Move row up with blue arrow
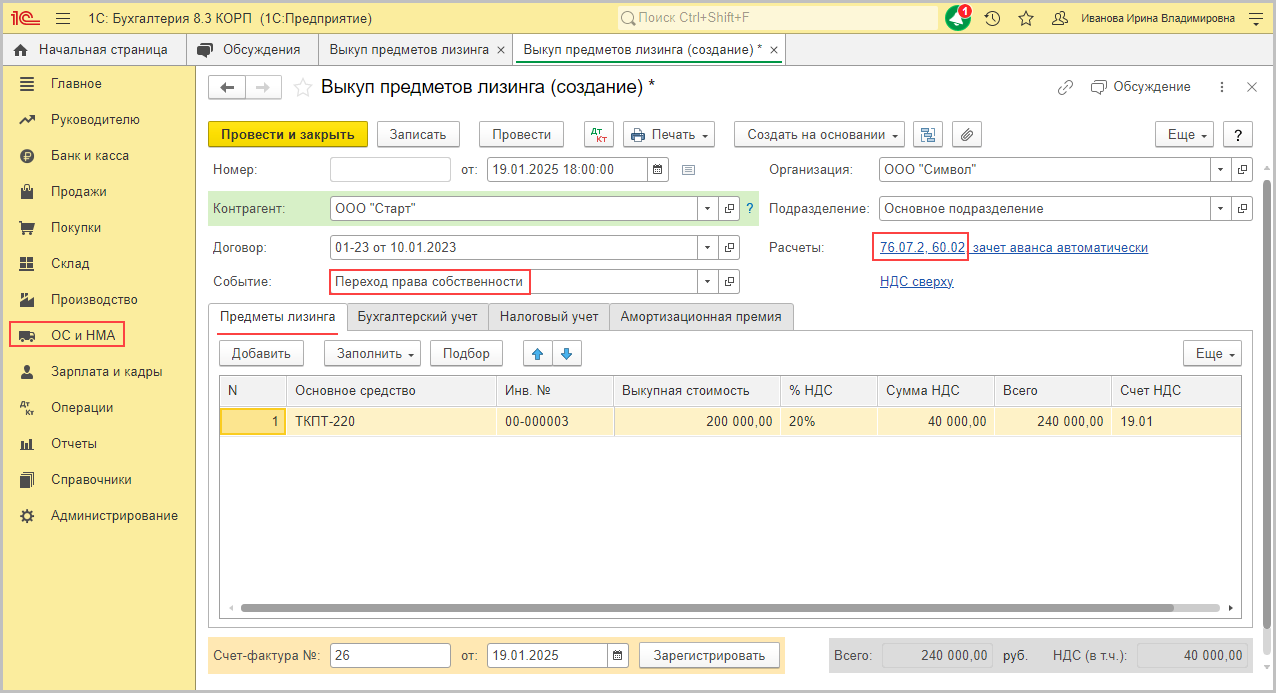Image resolution: width=1276 pixels, height=693 pixels. pos(538,353)
